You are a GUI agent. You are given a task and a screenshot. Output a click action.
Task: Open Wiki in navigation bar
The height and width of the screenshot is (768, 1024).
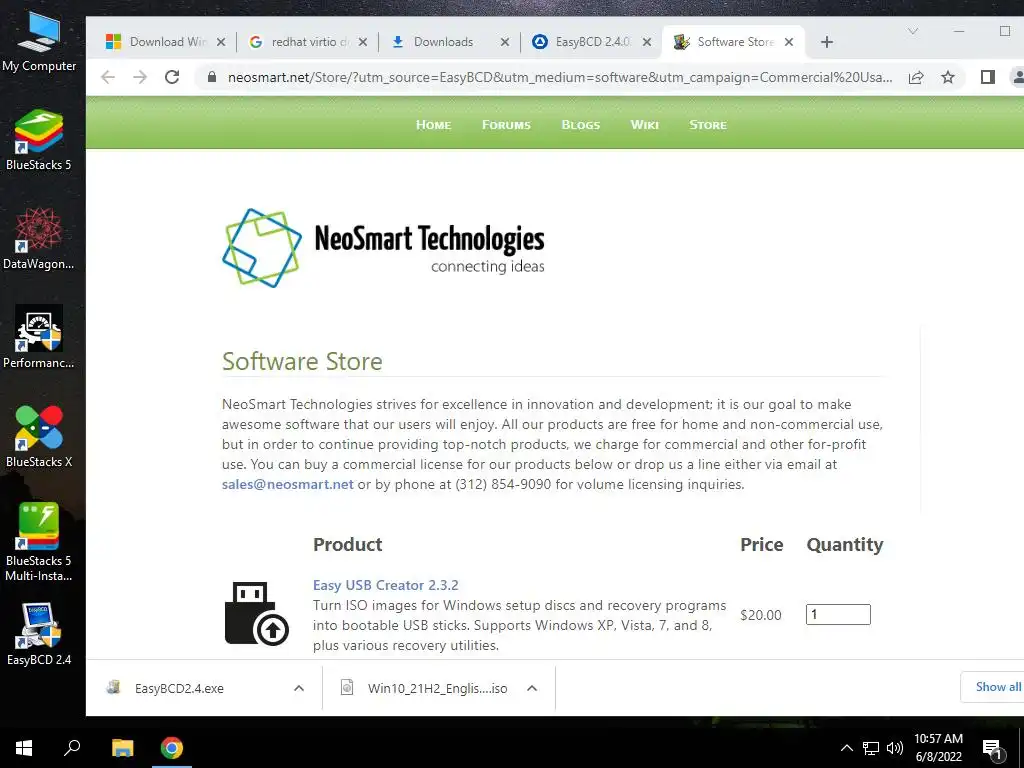[x=645, y=125]
